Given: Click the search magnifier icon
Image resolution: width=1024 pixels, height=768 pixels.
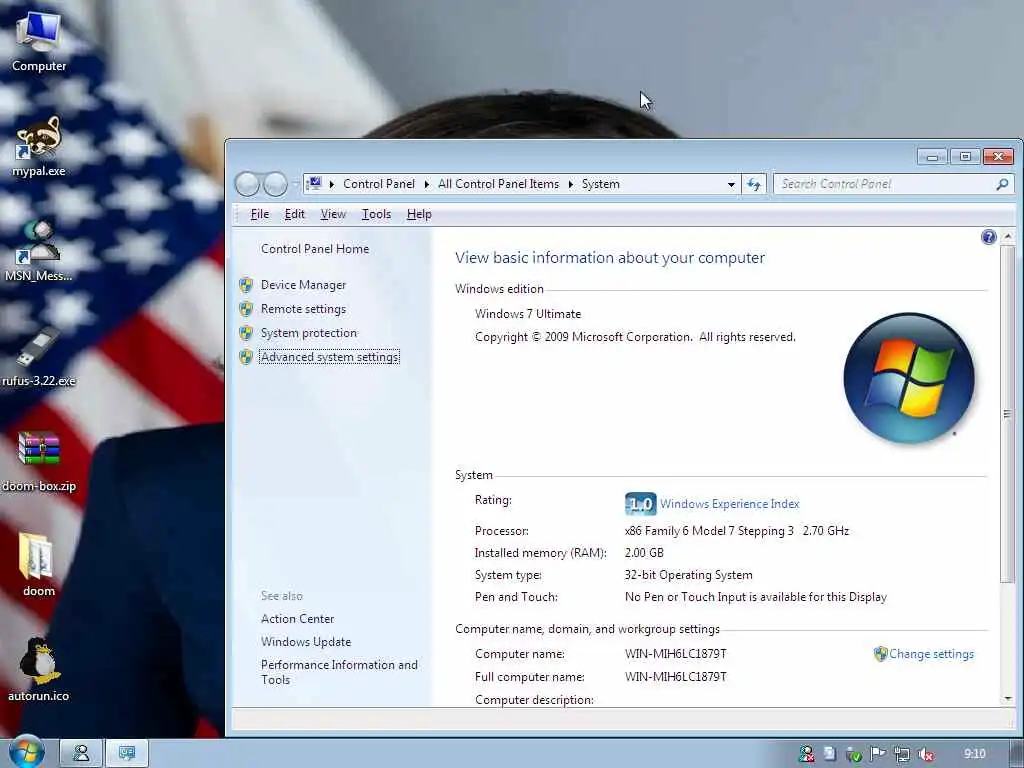Looking at the screenshot, I should [x=1002, y=184].
